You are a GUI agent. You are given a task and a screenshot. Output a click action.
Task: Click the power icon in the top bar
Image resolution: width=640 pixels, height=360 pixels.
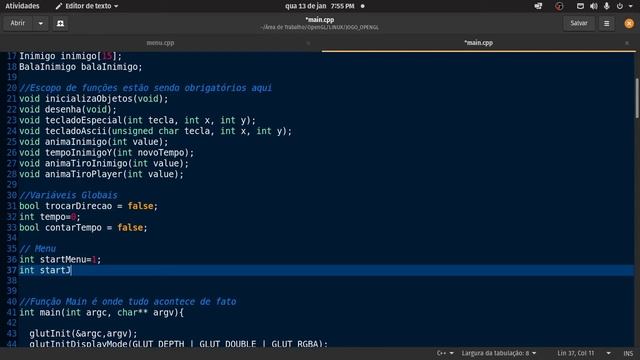(x=620, y=6)
